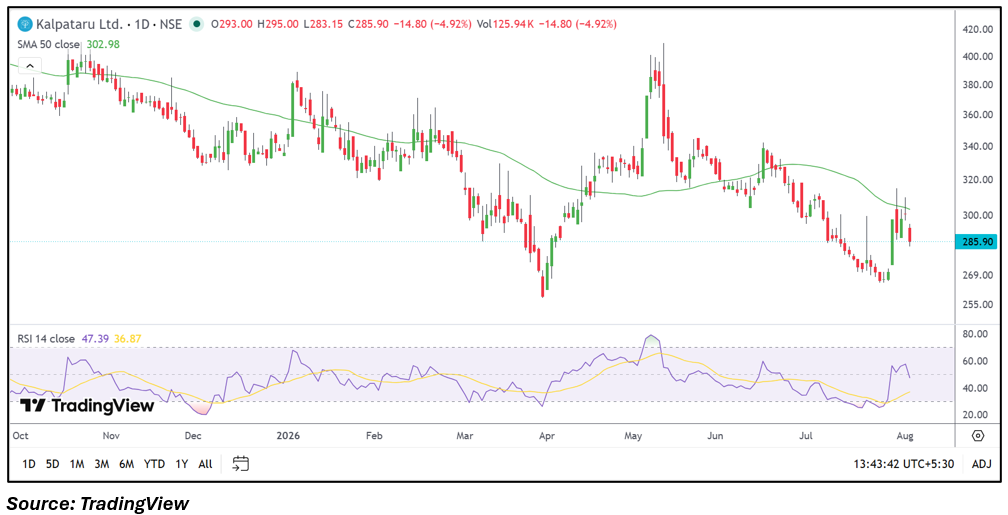The width and height of the screenshot is (1008, 515).
Task: Open chart settings gear icon
Action: click(x=978, y=435)
